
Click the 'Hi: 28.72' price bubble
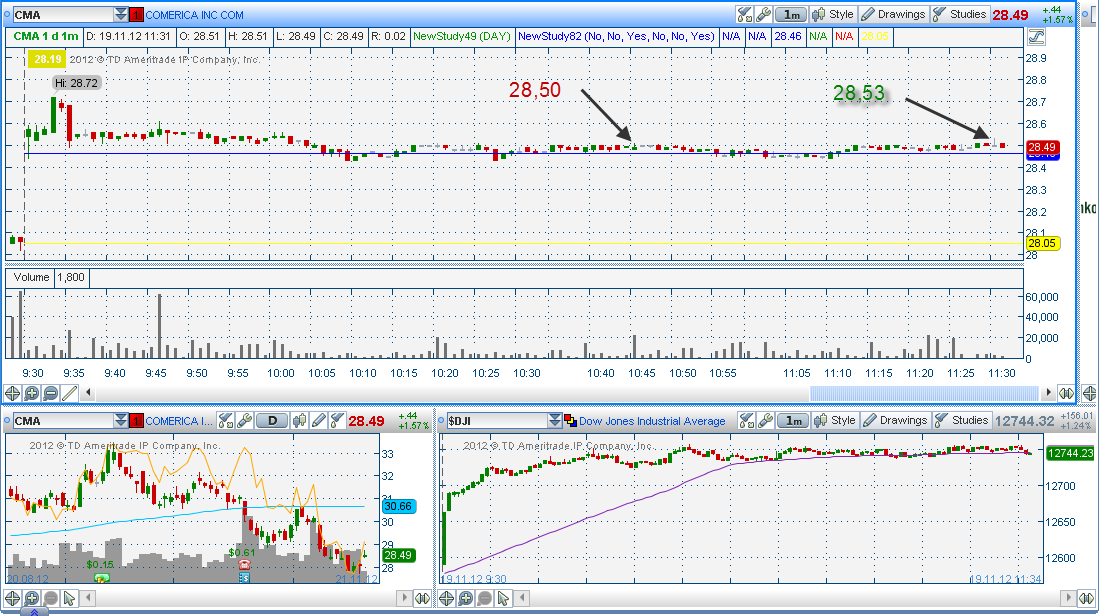pos(76,83)
